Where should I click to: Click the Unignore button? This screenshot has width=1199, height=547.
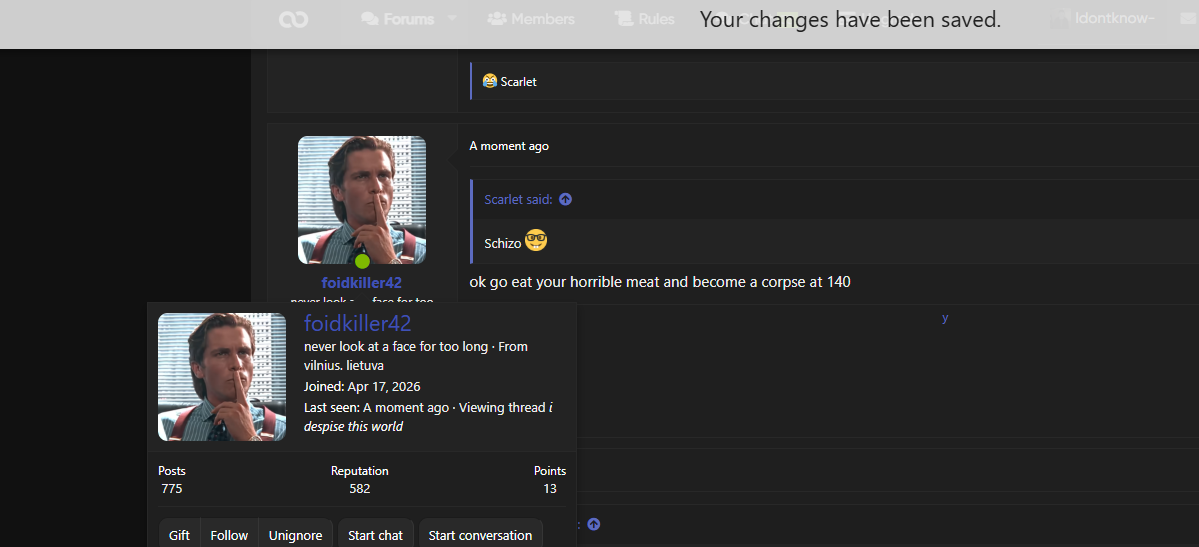point(295,535)
